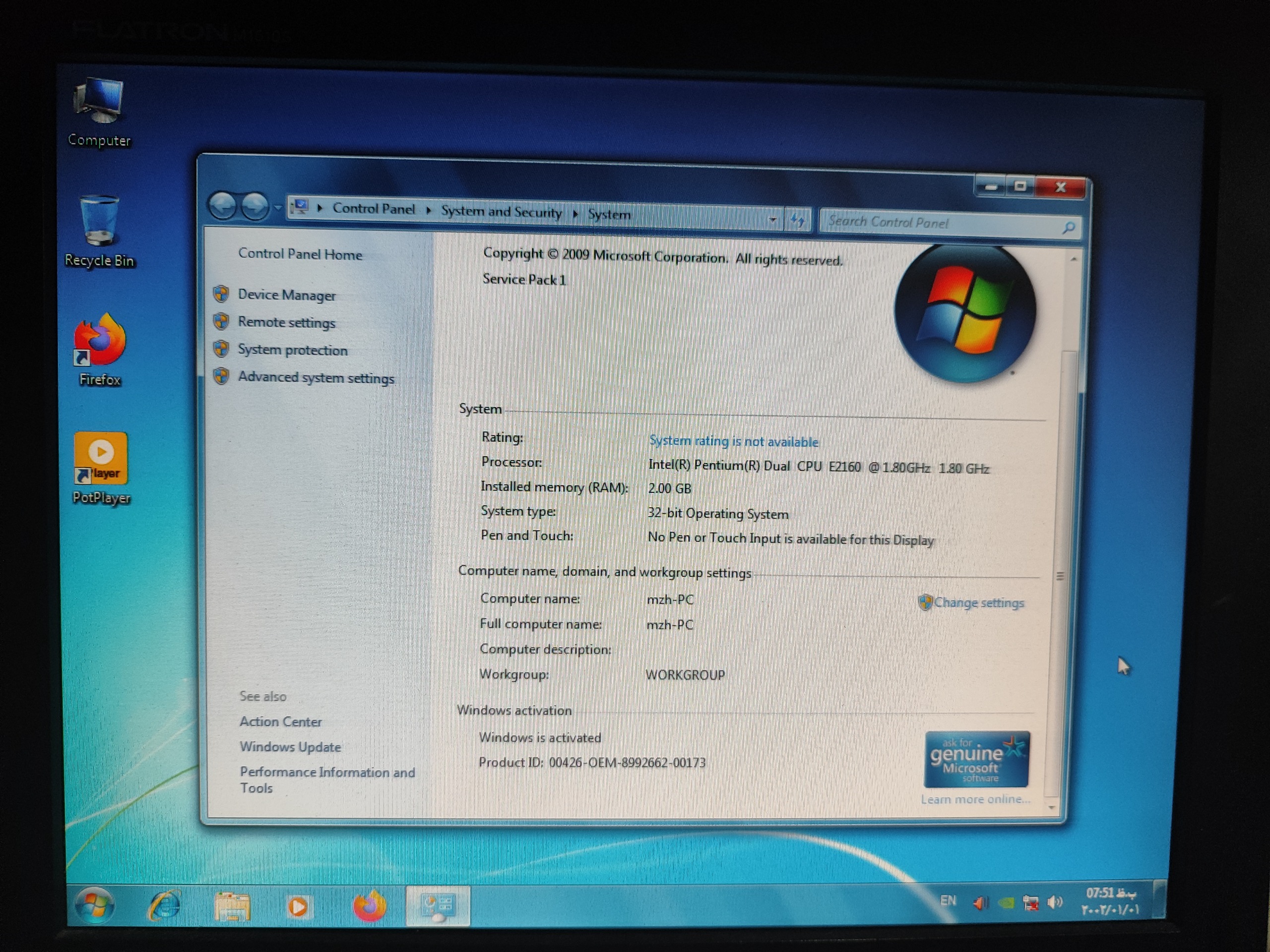Click the Change settings link
This screenshot has width=1270, height=952.
pyautogui.click(x=978, y=602)
